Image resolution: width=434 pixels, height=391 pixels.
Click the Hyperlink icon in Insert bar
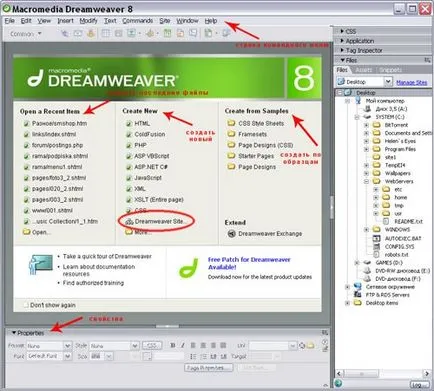[65, 33]
